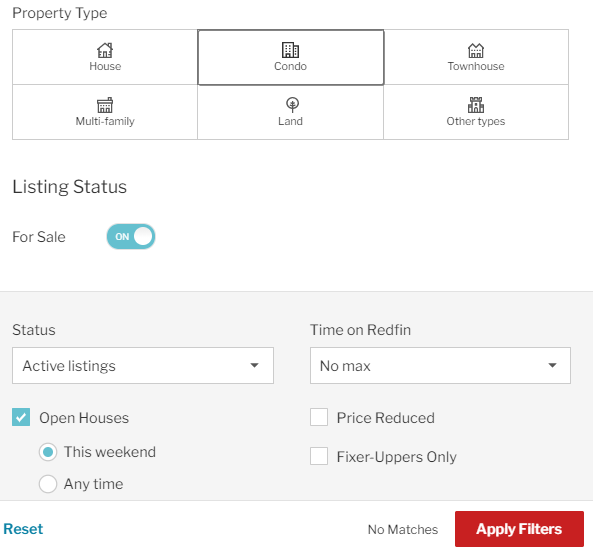Image resolution: width=593 pixels, height=551 pixels.
Task: Click the Active listings dropdown arrow
Action: 255,365
